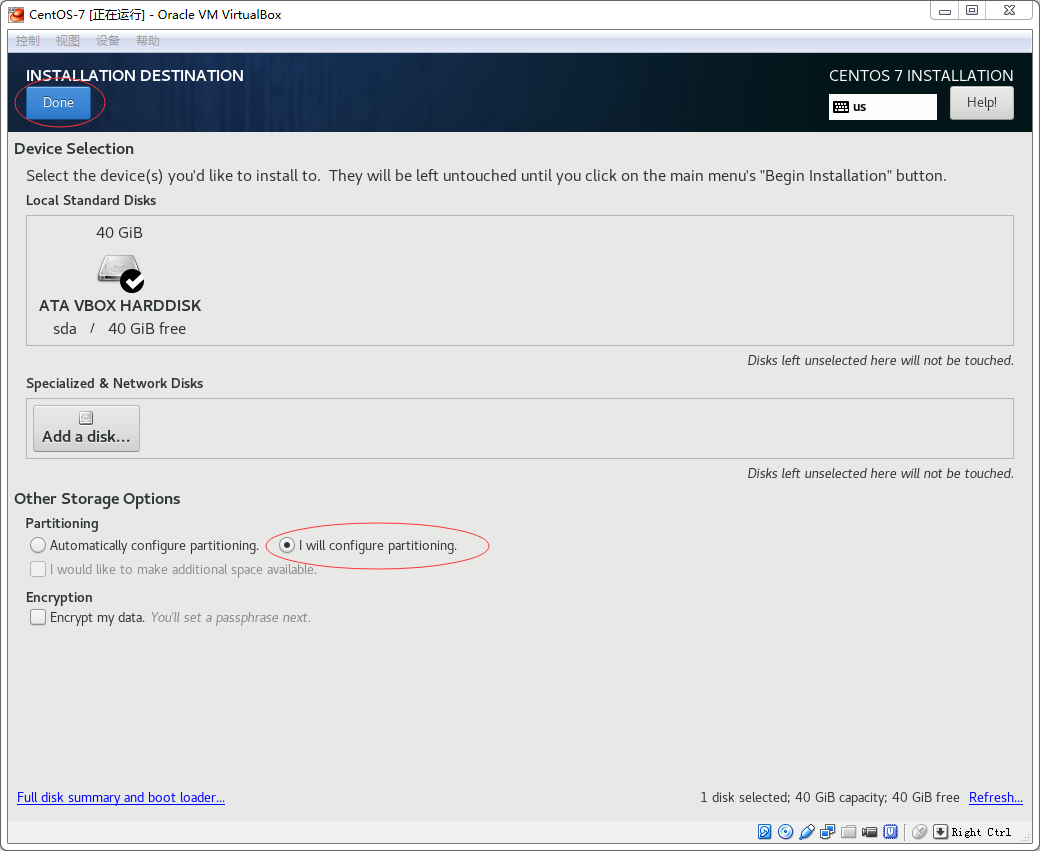Image resolution: width=1040 pixels, height=851 pixels.
Task: Click the network adapters status icon
Action: coord(827,832)
